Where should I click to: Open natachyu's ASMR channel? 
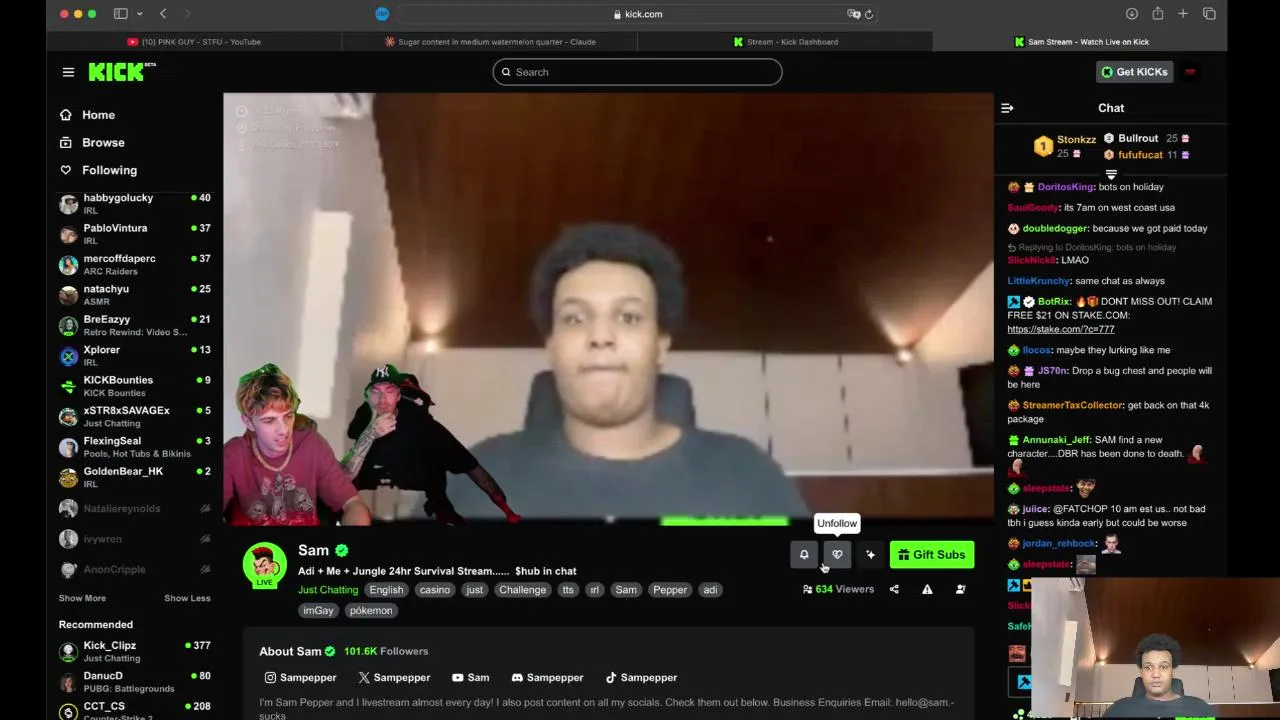pos(135,295)
